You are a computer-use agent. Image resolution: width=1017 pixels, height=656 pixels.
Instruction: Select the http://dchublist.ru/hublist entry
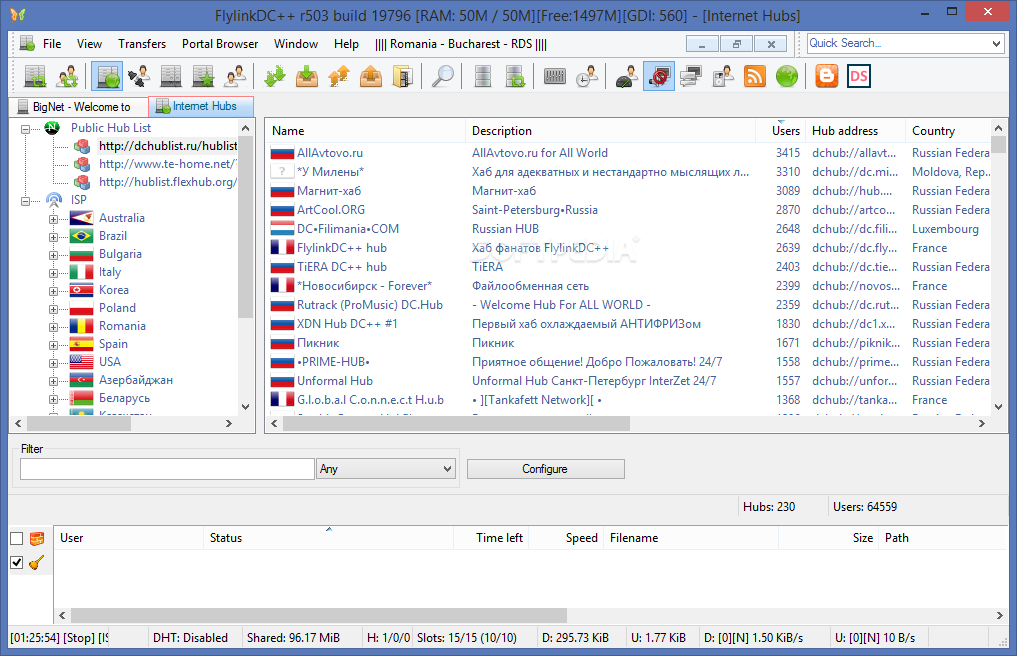point(168,146)
